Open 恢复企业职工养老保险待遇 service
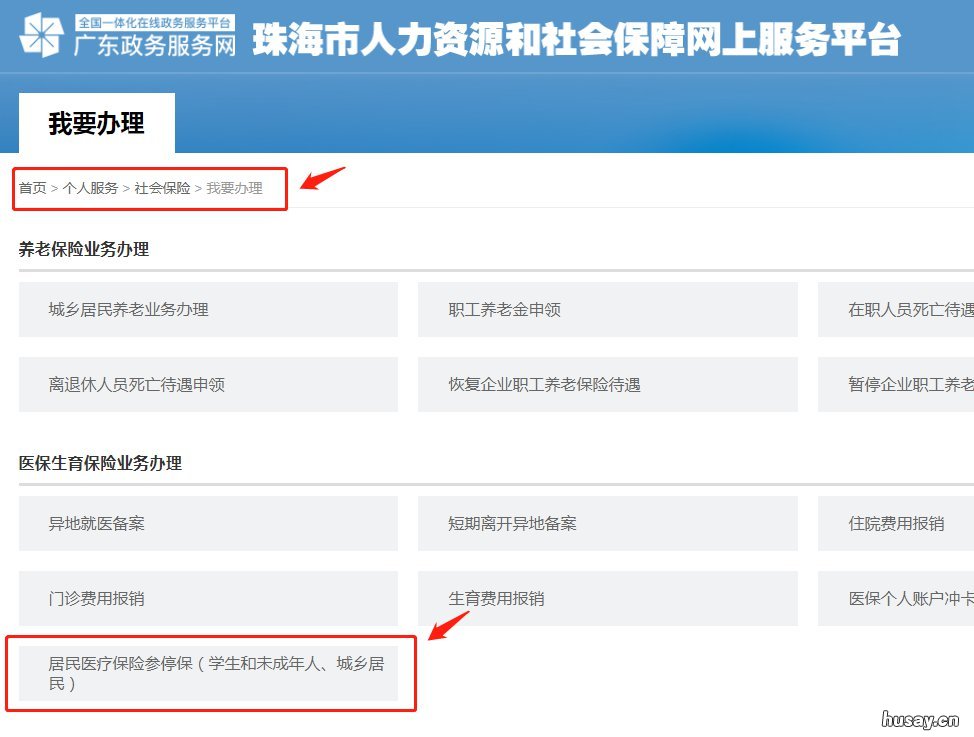 coord(607,383)
